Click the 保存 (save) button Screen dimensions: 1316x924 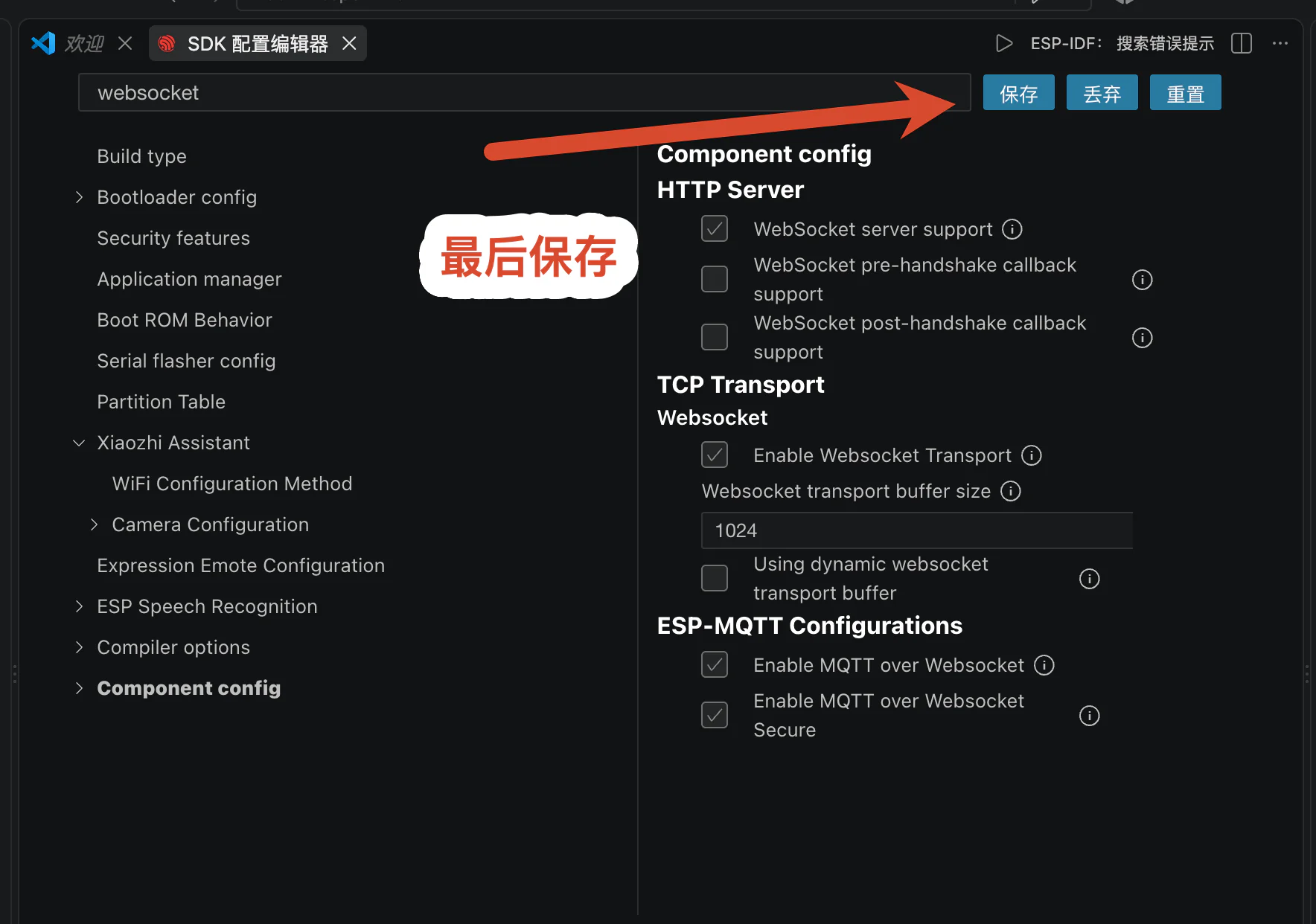click(1019, 93)
